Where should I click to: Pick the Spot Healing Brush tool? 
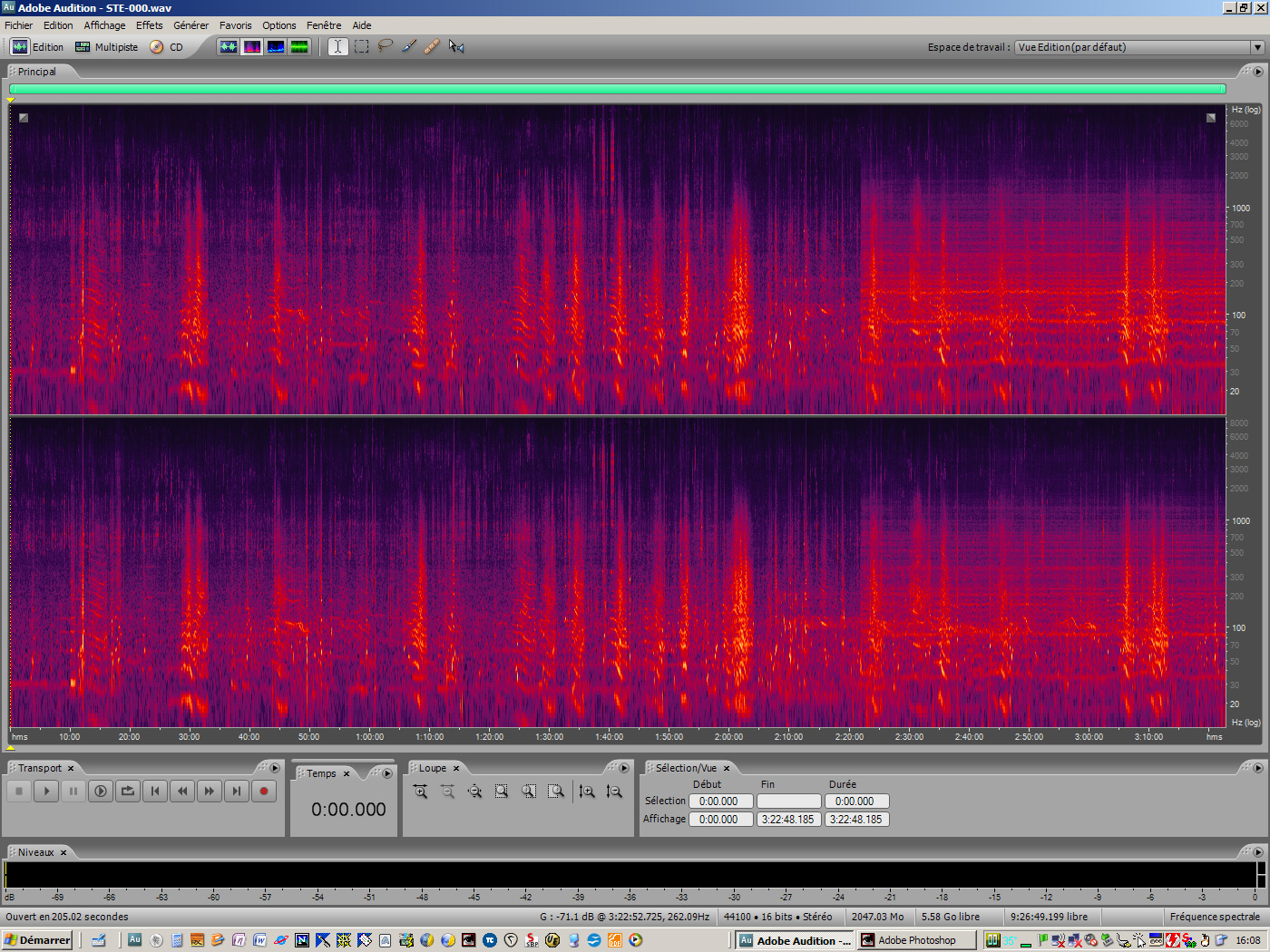432,46
